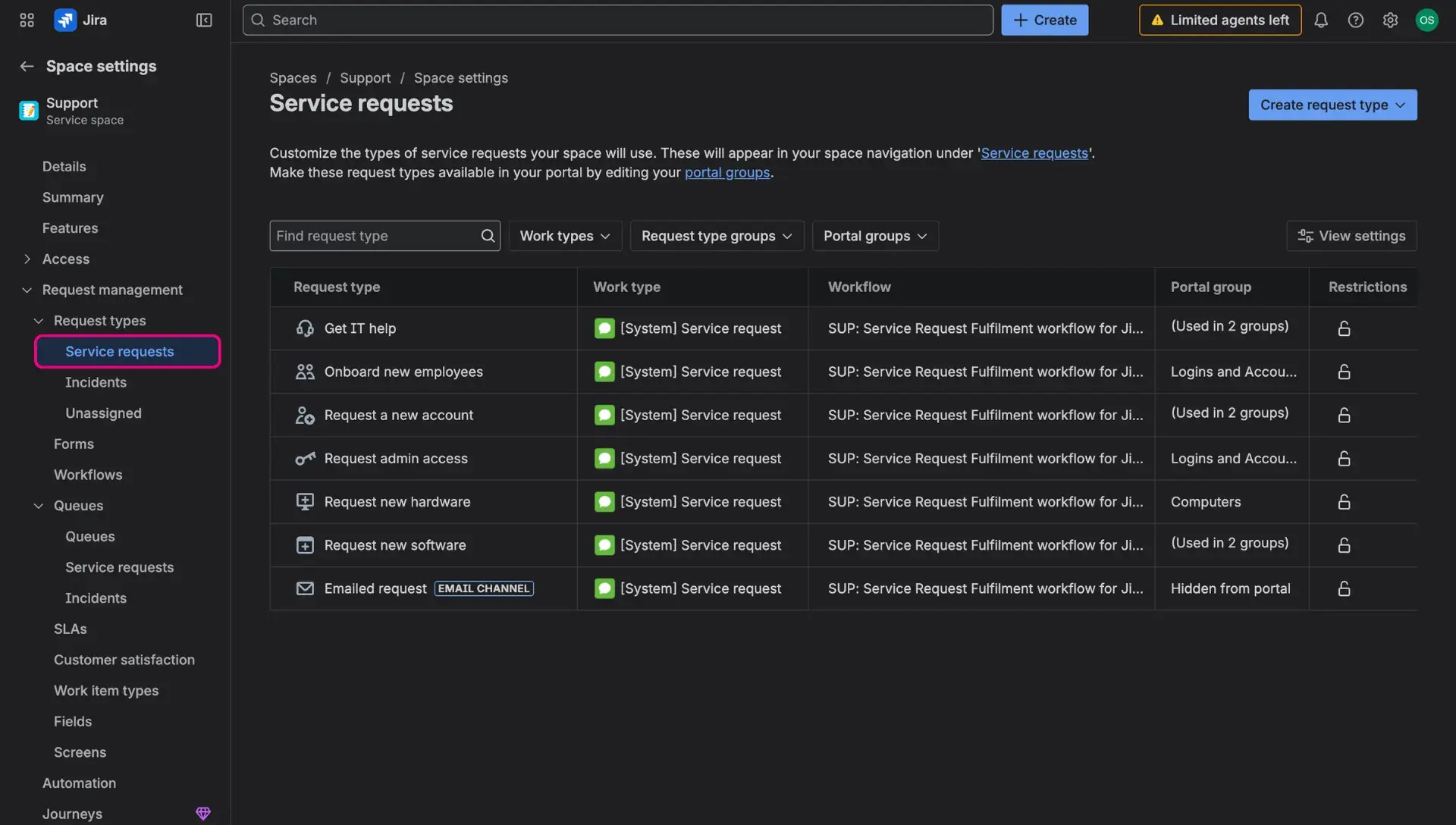Click the lock icon on Emailed request row
The height and width of the screenshot is (825, 1456).
click(x=1343, y=588)
